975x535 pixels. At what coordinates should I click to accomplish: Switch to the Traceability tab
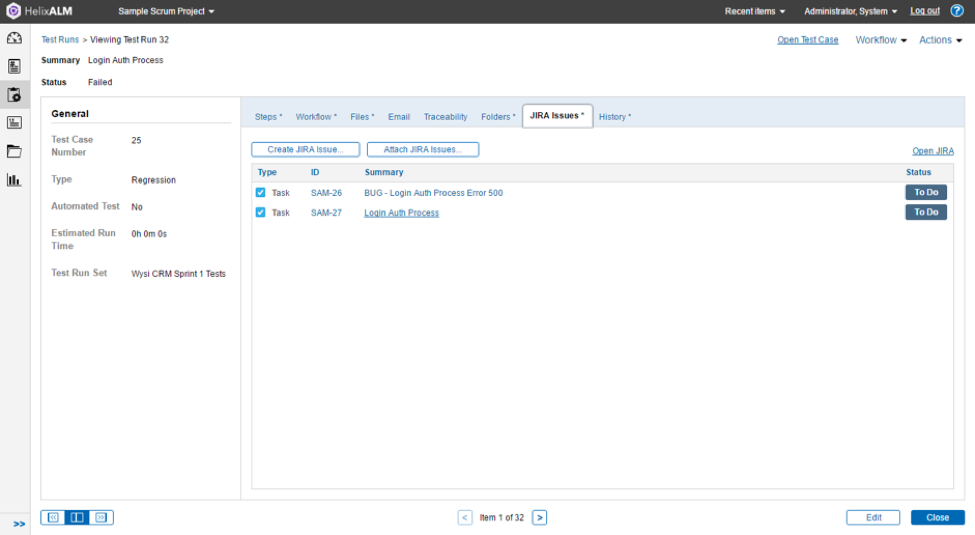coord(445,117)
